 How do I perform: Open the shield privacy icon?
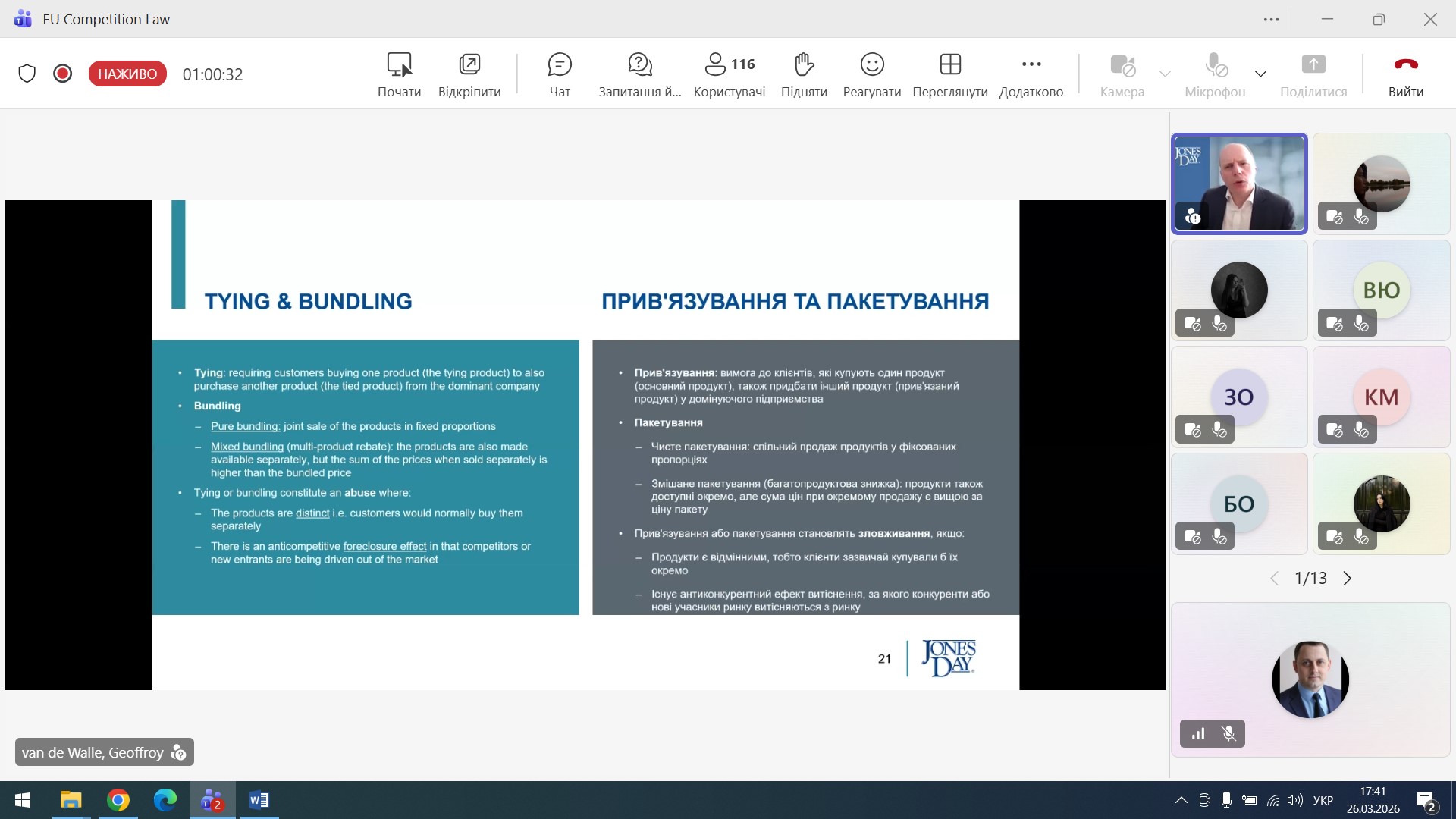(27, 74)
